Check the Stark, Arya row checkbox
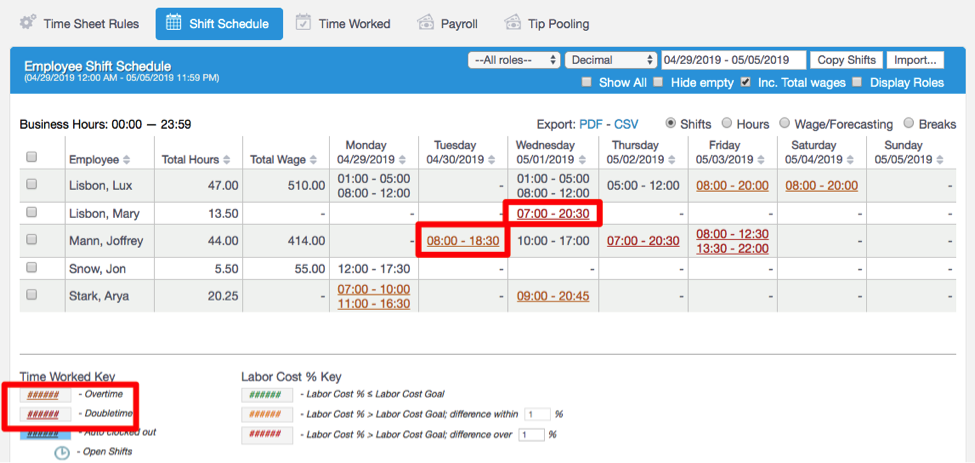 tap(32, 295)
